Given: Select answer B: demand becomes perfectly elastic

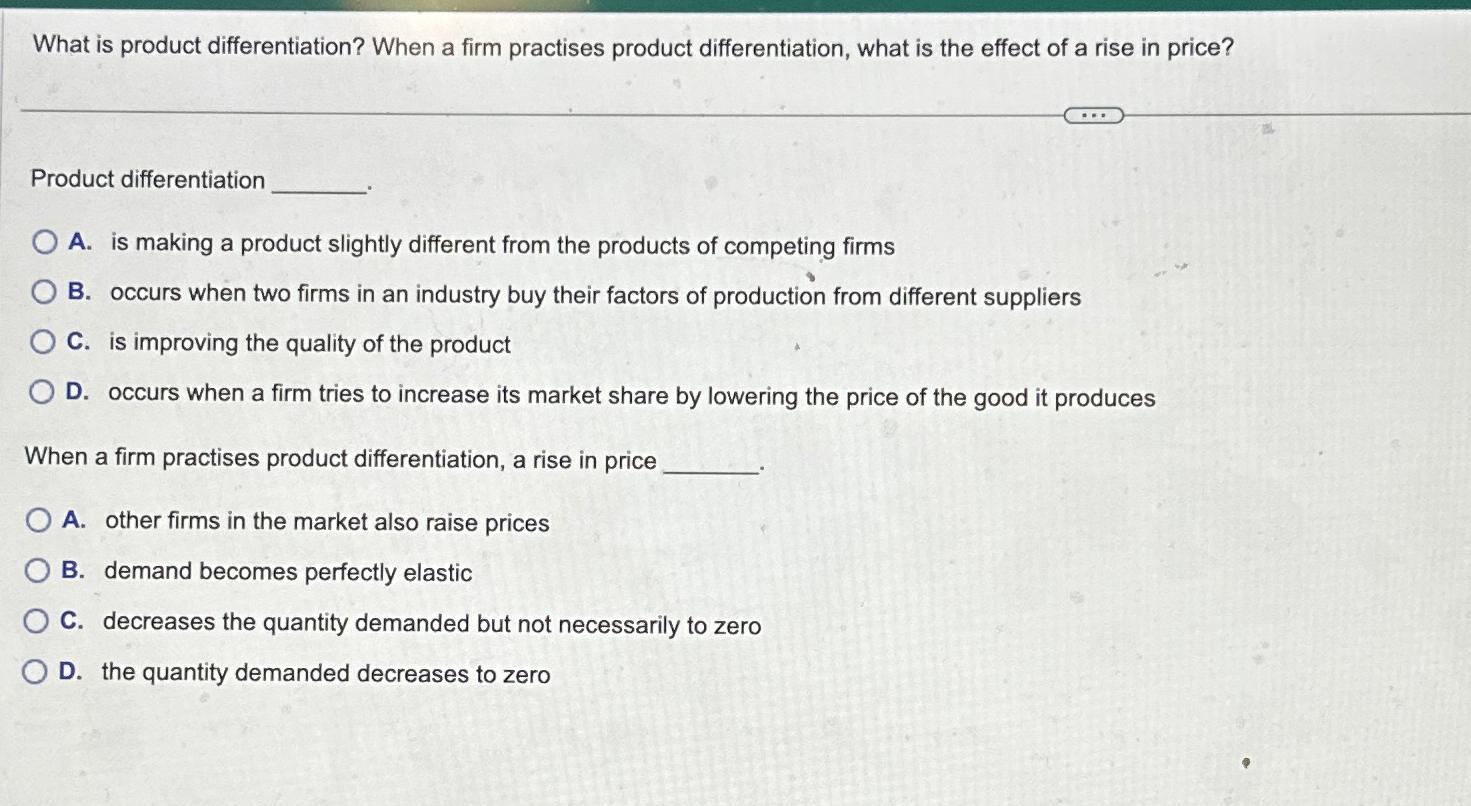Looking at the screenshot, I should (38, 570).
